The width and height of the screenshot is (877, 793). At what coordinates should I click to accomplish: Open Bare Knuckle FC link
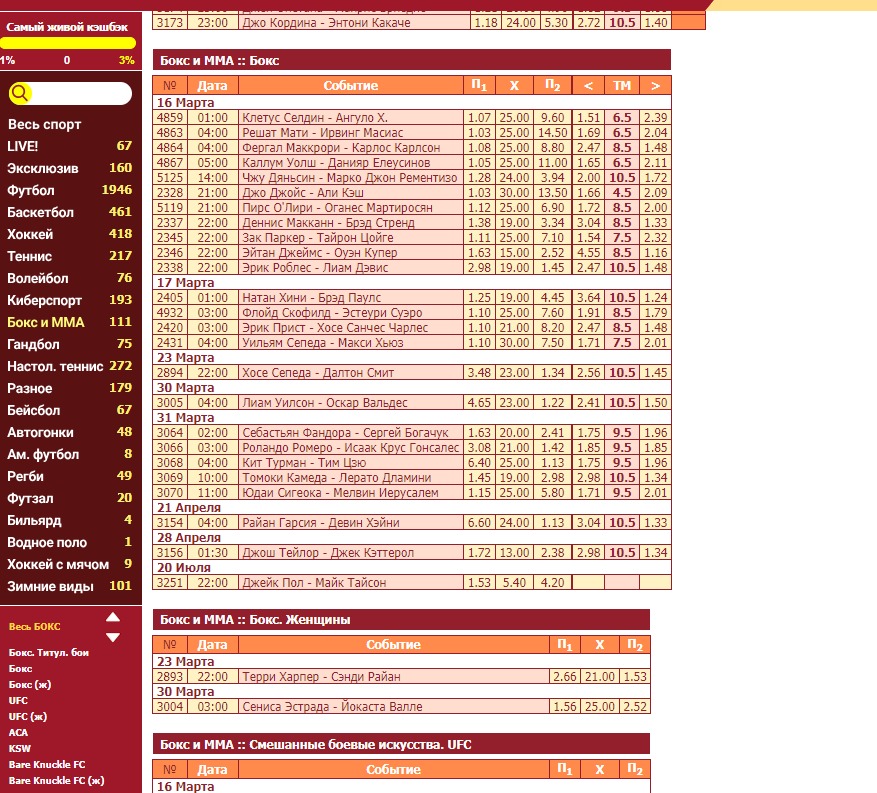(x=47, y=764)
